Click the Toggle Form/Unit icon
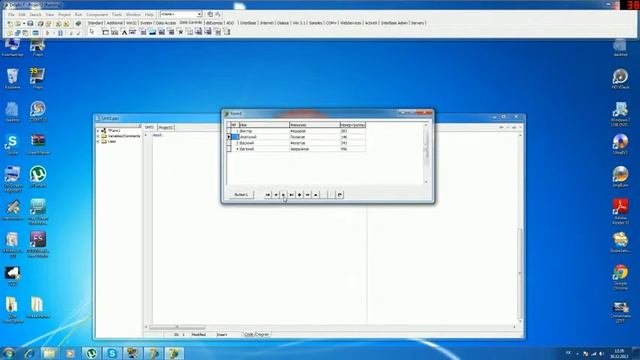Viewport: 640px width, 360px height. [x=25, y=33]
